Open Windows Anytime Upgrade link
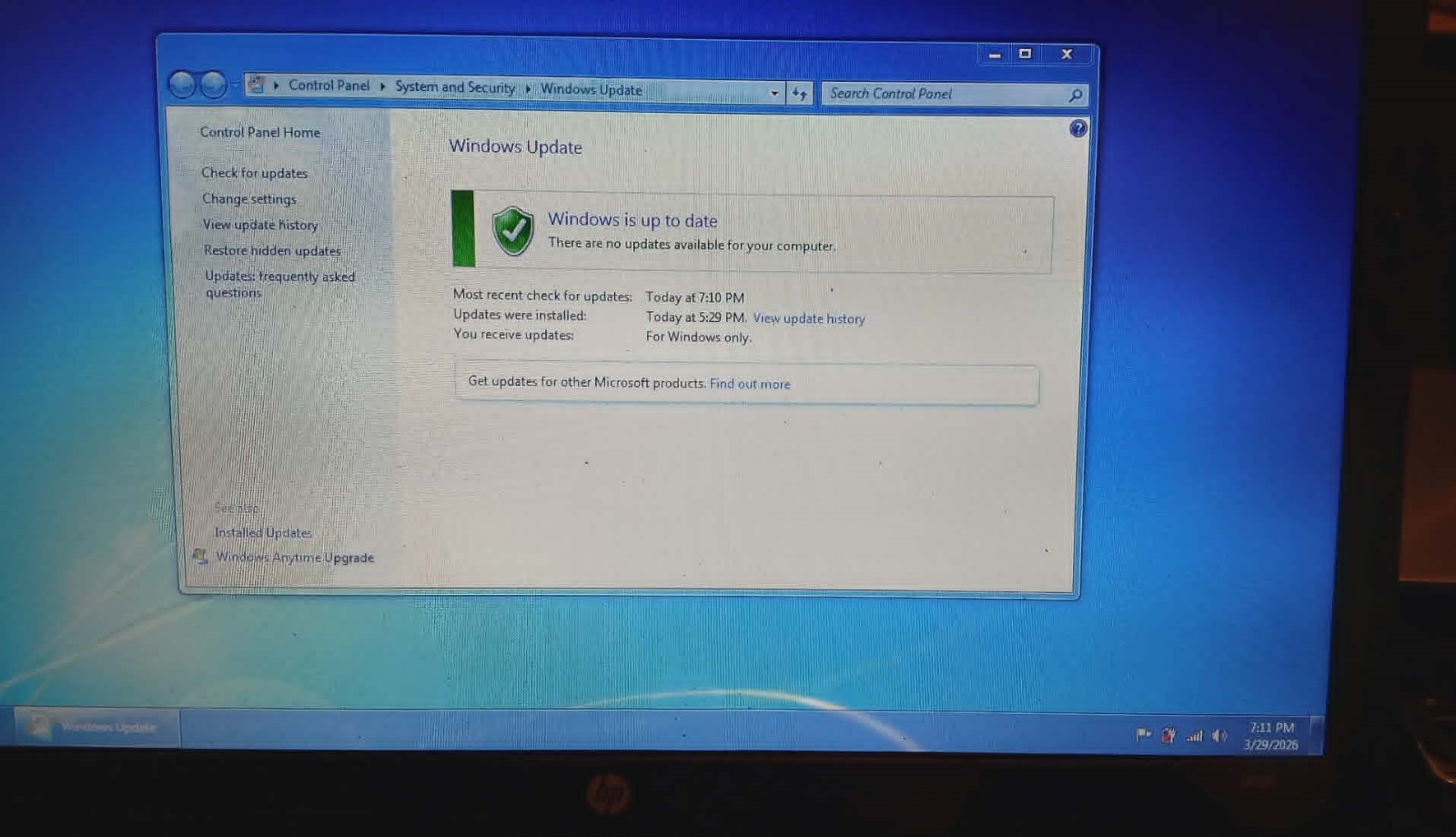 (x=295, y=557)
